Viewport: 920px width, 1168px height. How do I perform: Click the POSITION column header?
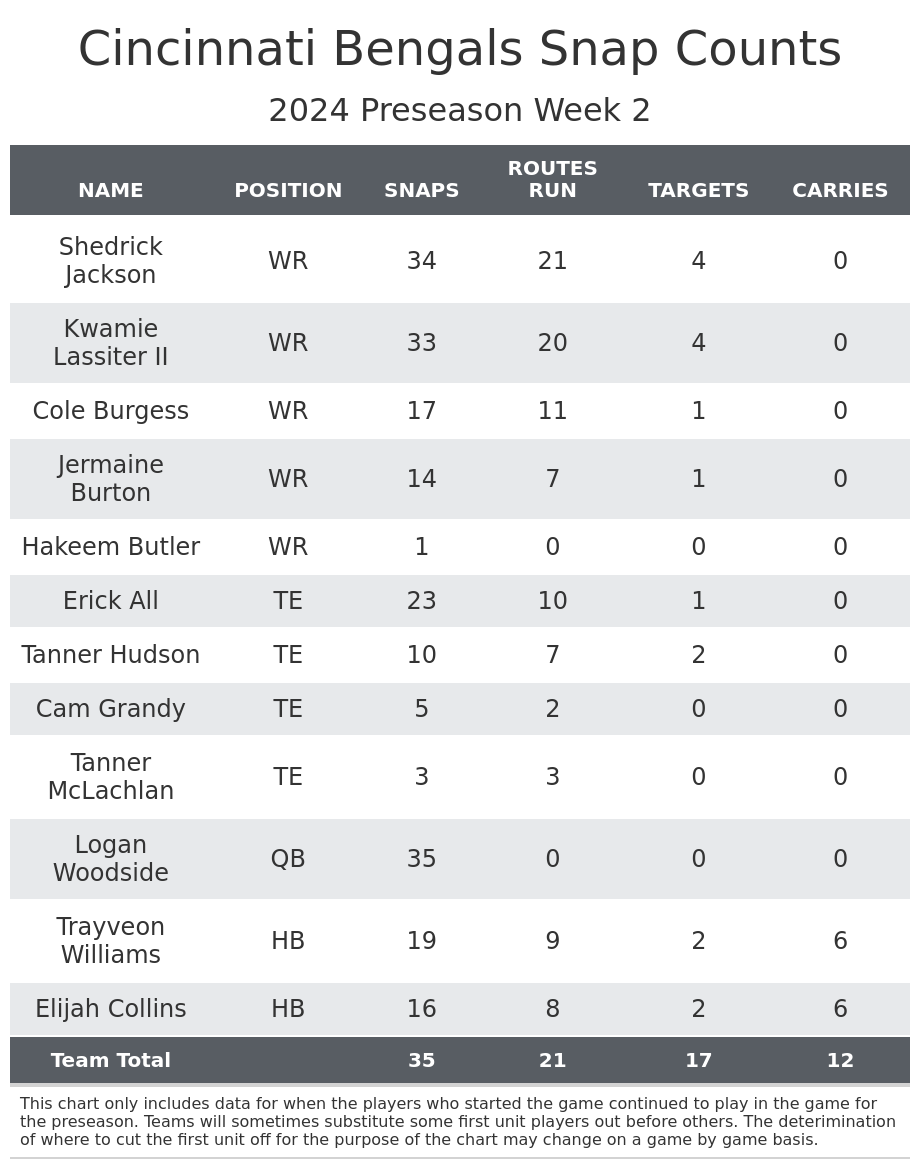[288, 191]
